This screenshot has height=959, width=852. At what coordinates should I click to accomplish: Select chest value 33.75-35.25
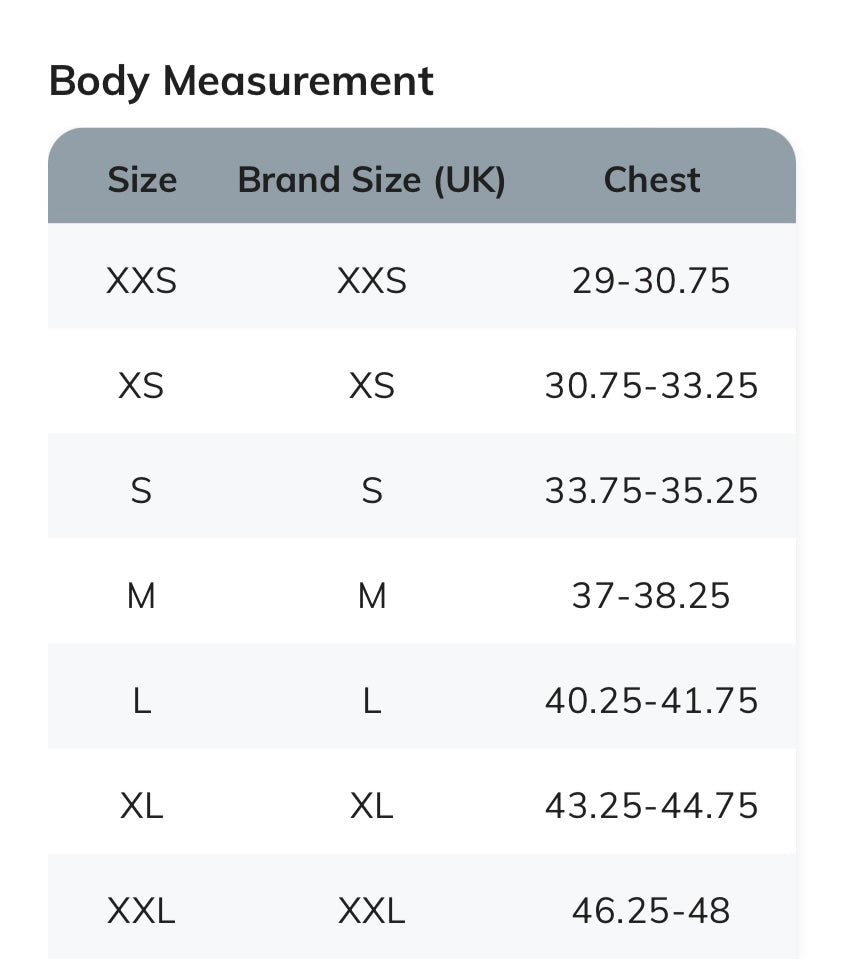click(651, 491)
